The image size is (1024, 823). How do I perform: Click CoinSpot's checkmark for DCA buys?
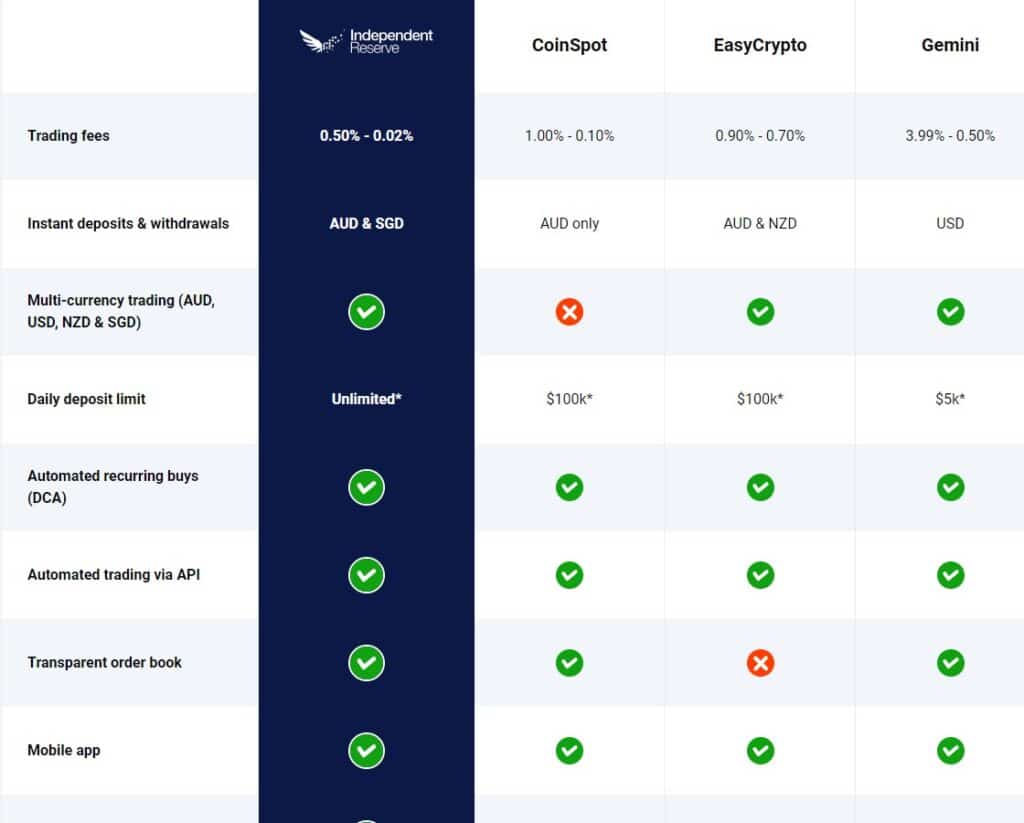point(570,487)
